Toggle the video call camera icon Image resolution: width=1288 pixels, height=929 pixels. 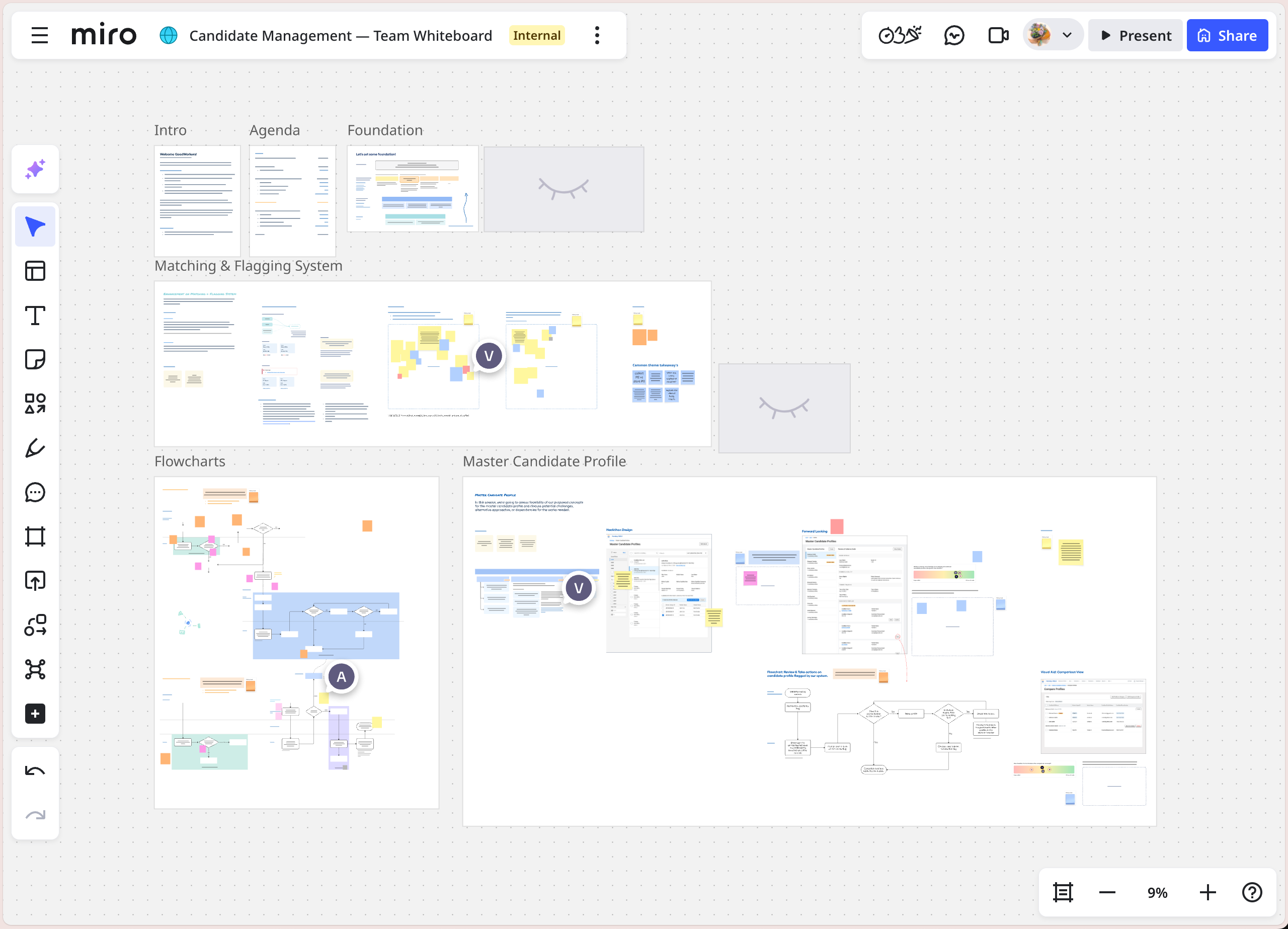pyautogui.click(x=998, y=36)
